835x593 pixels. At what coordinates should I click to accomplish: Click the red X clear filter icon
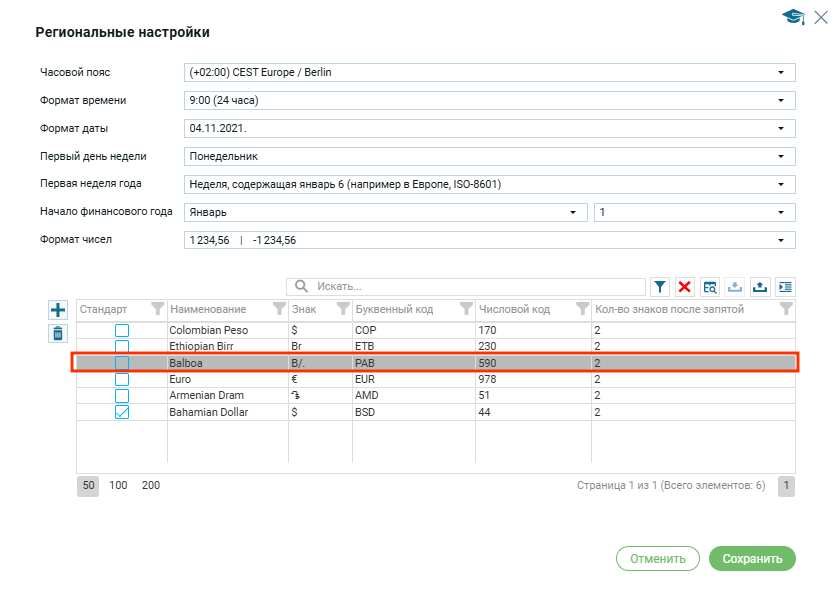(685, 287)
